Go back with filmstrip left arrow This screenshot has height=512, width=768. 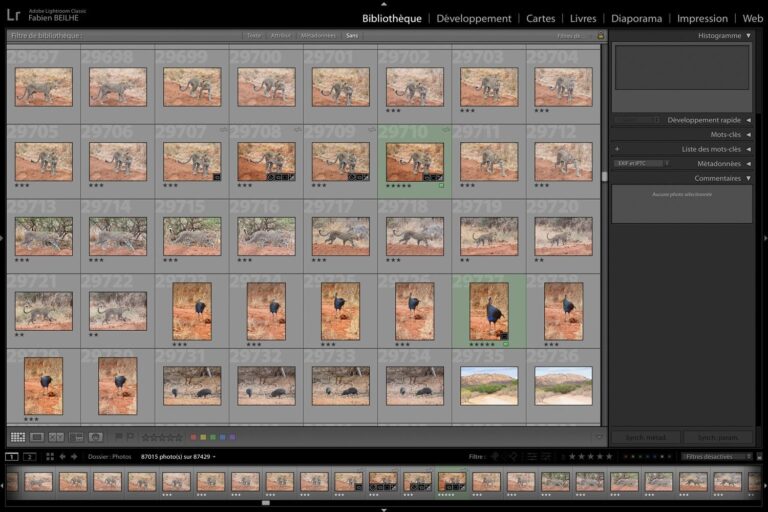click(x=62, y=456)
